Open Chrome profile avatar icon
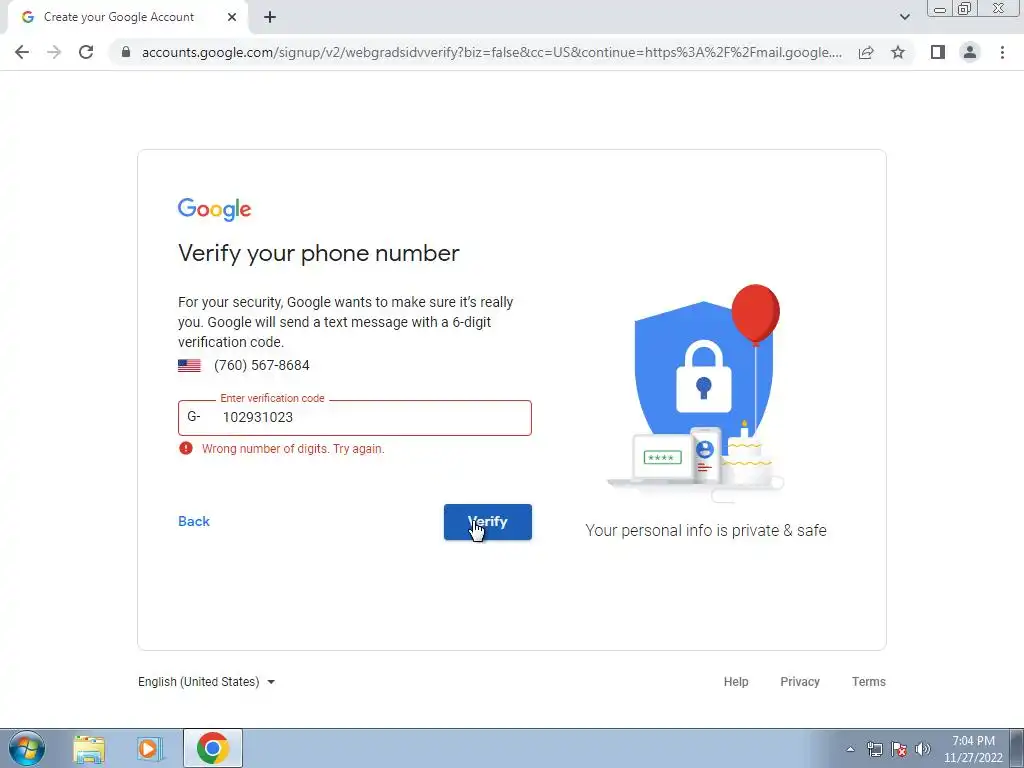1024x768 pixels. tap(970, 52)
